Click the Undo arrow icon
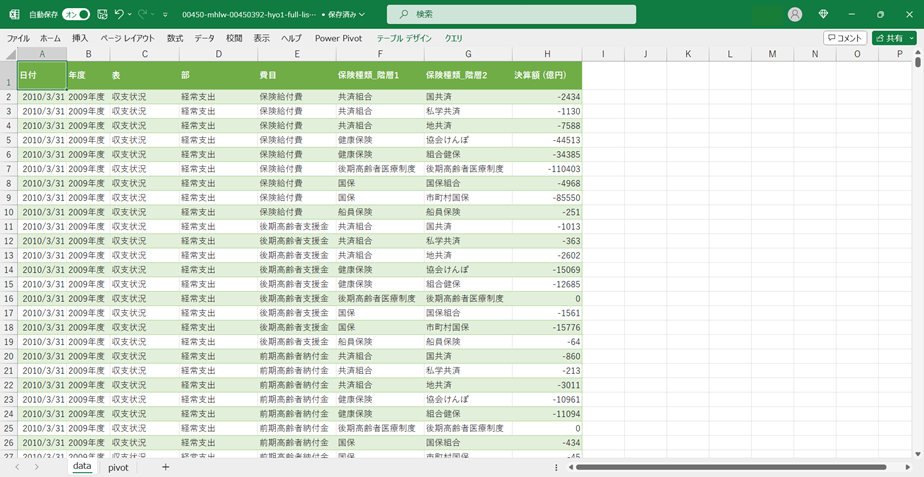This screenshot has height=477, width=924. tap(119, 15)
